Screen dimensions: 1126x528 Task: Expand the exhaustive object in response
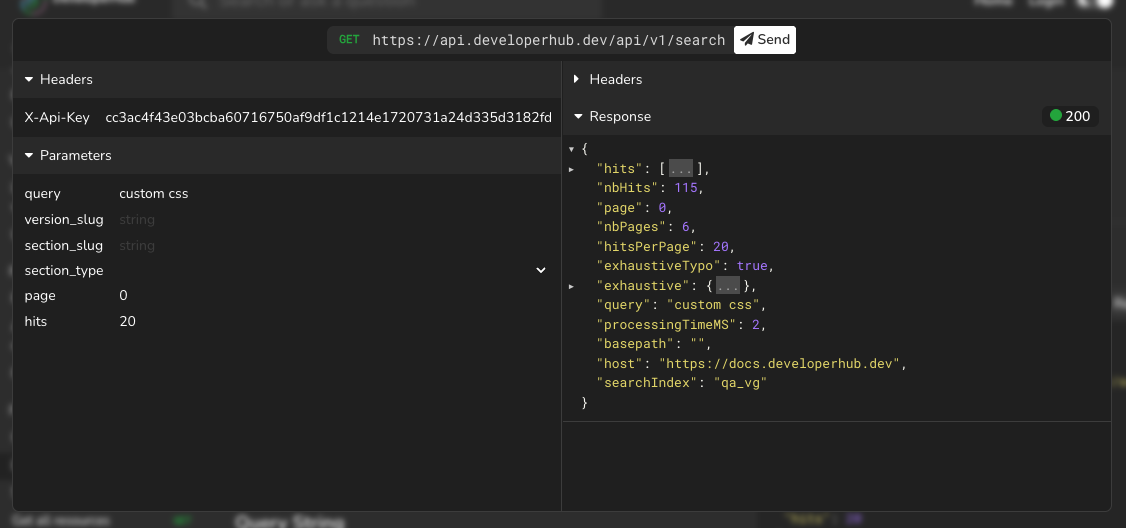[x=571, y=286]
